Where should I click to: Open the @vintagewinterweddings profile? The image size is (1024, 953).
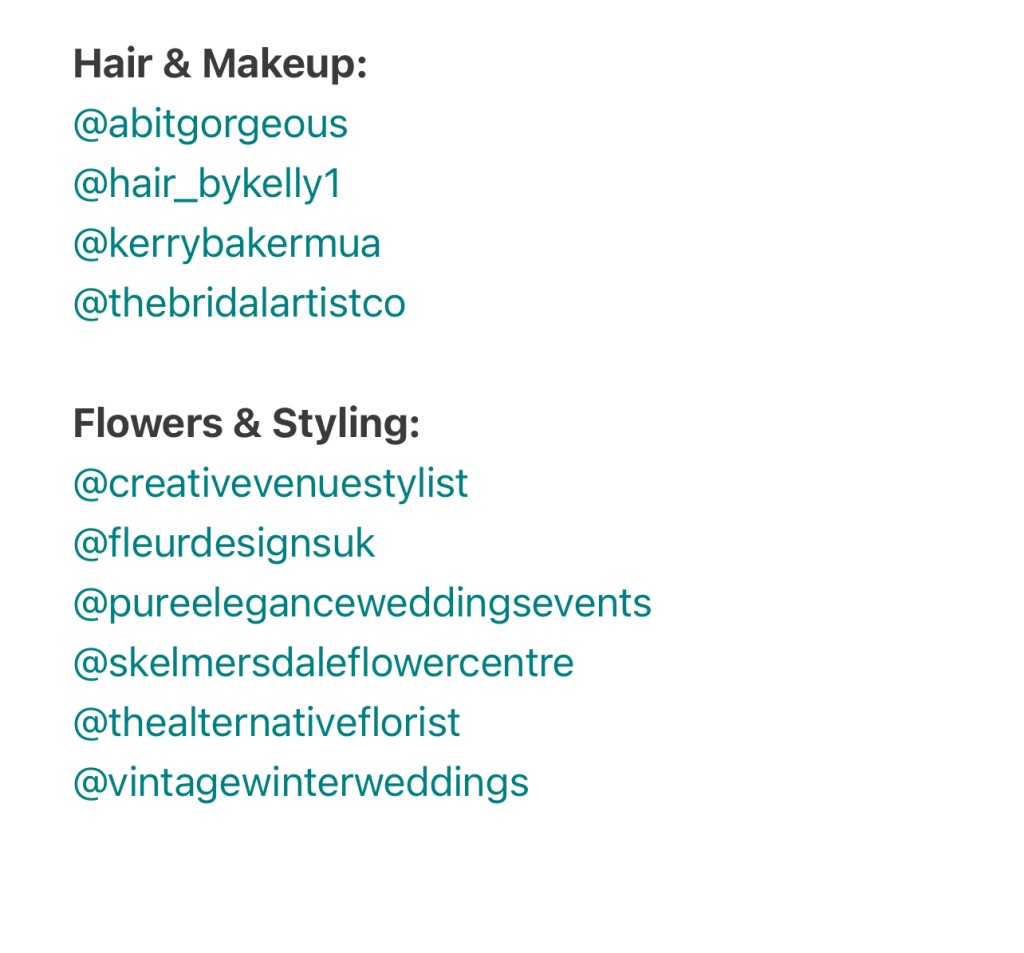pos(301,784)
